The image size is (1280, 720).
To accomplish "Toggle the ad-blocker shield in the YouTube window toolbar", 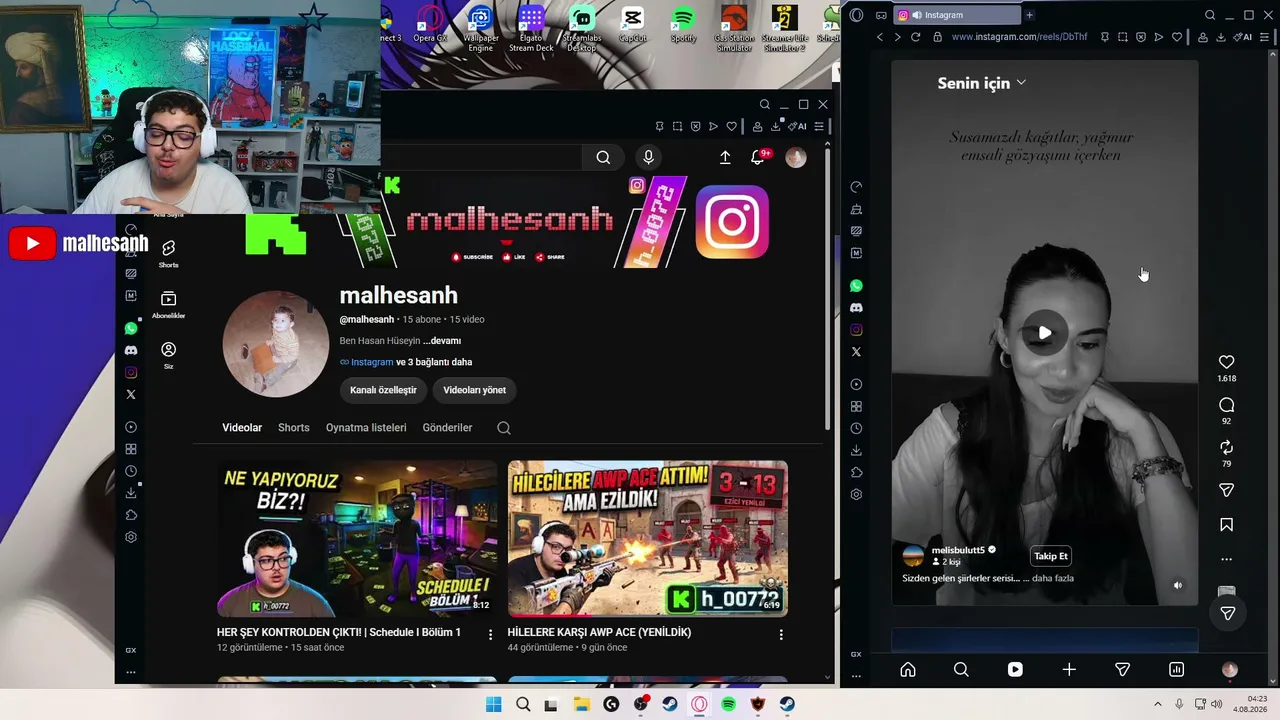I will click(695, 126).
